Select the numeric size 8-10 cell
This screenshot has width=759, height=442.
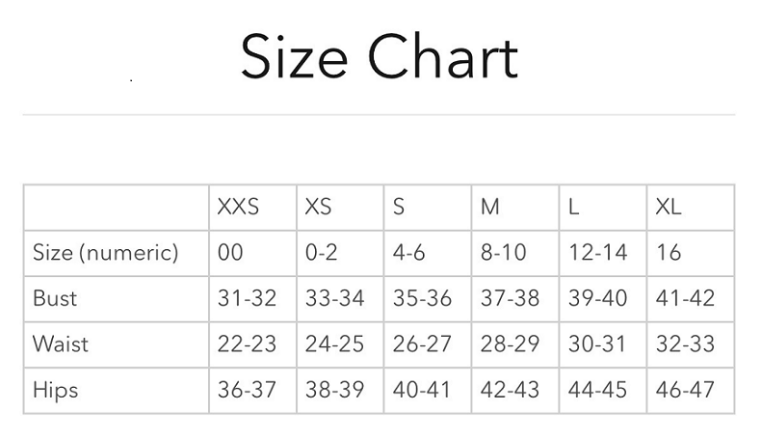click(x=503, y=253)
